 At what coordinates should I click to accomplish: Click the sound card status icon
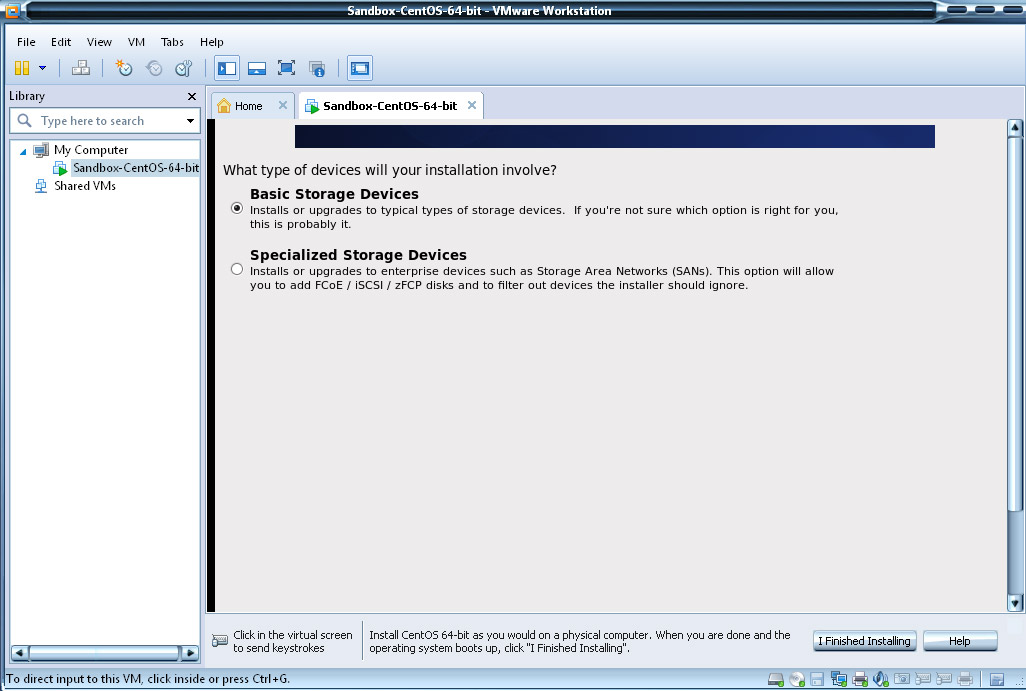[x=881, y=679]
